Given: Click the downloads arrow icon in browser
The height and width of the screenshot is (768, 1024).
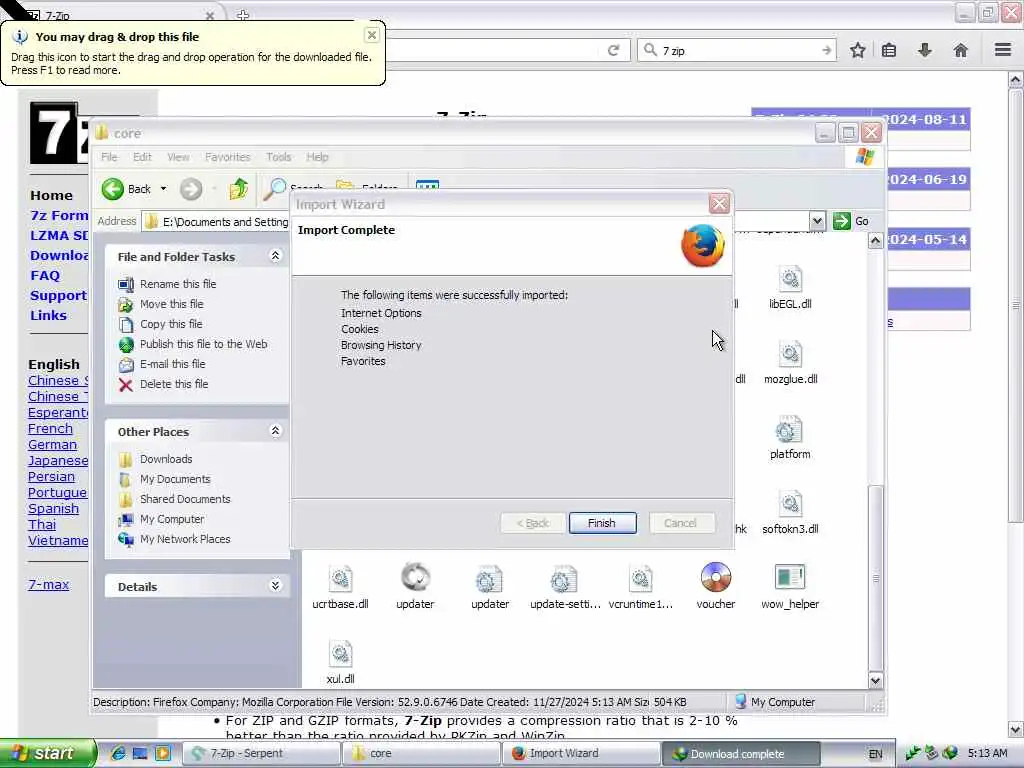Looking at the screenshot, I should pos(925,50).
